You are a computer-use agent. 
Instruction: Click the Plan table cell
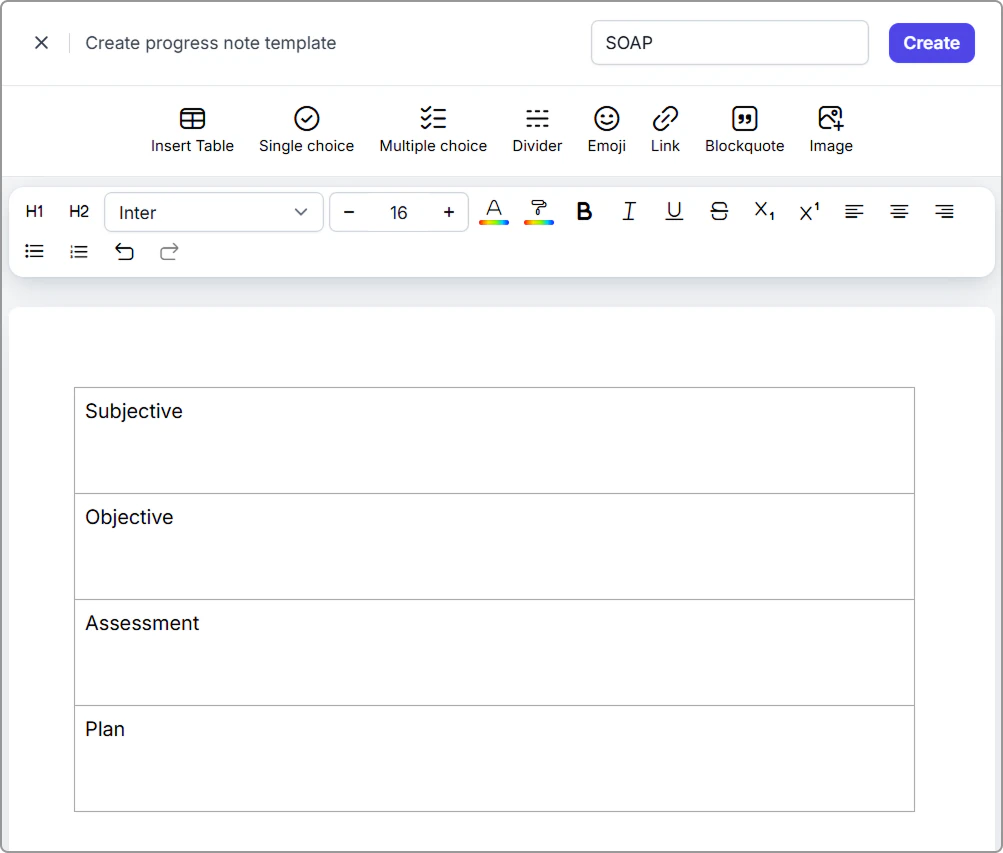494,759
